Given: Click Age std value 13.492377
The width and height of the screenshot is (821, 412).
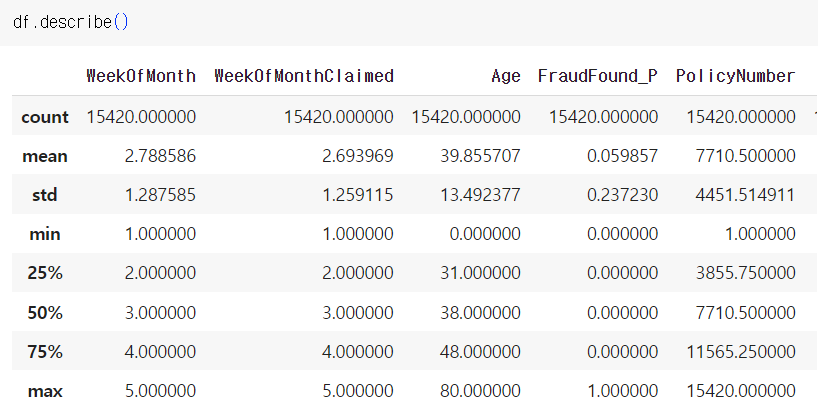Looking at the screenshot, I should [x=480, y=195].
